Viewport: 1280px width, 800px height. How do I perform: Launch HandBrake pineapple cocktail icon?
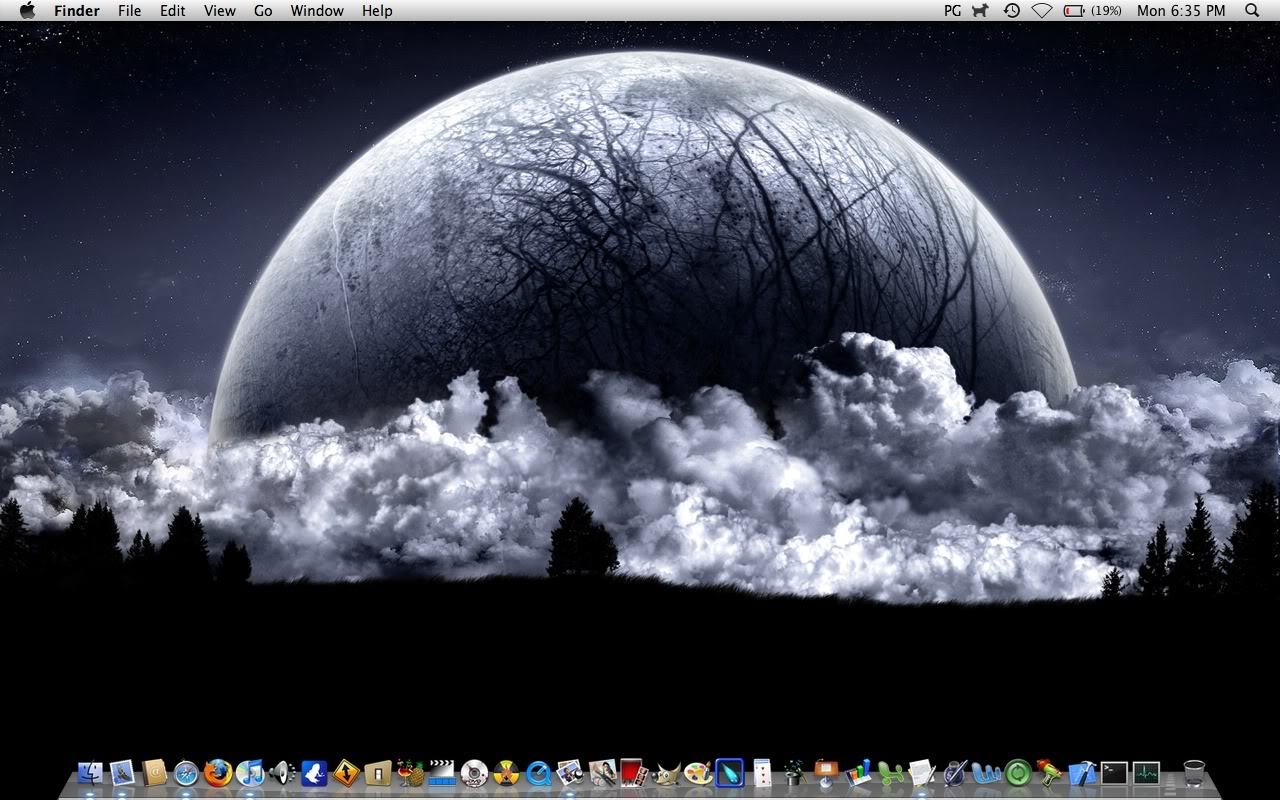pyautogui.click(x=410, y=772)
